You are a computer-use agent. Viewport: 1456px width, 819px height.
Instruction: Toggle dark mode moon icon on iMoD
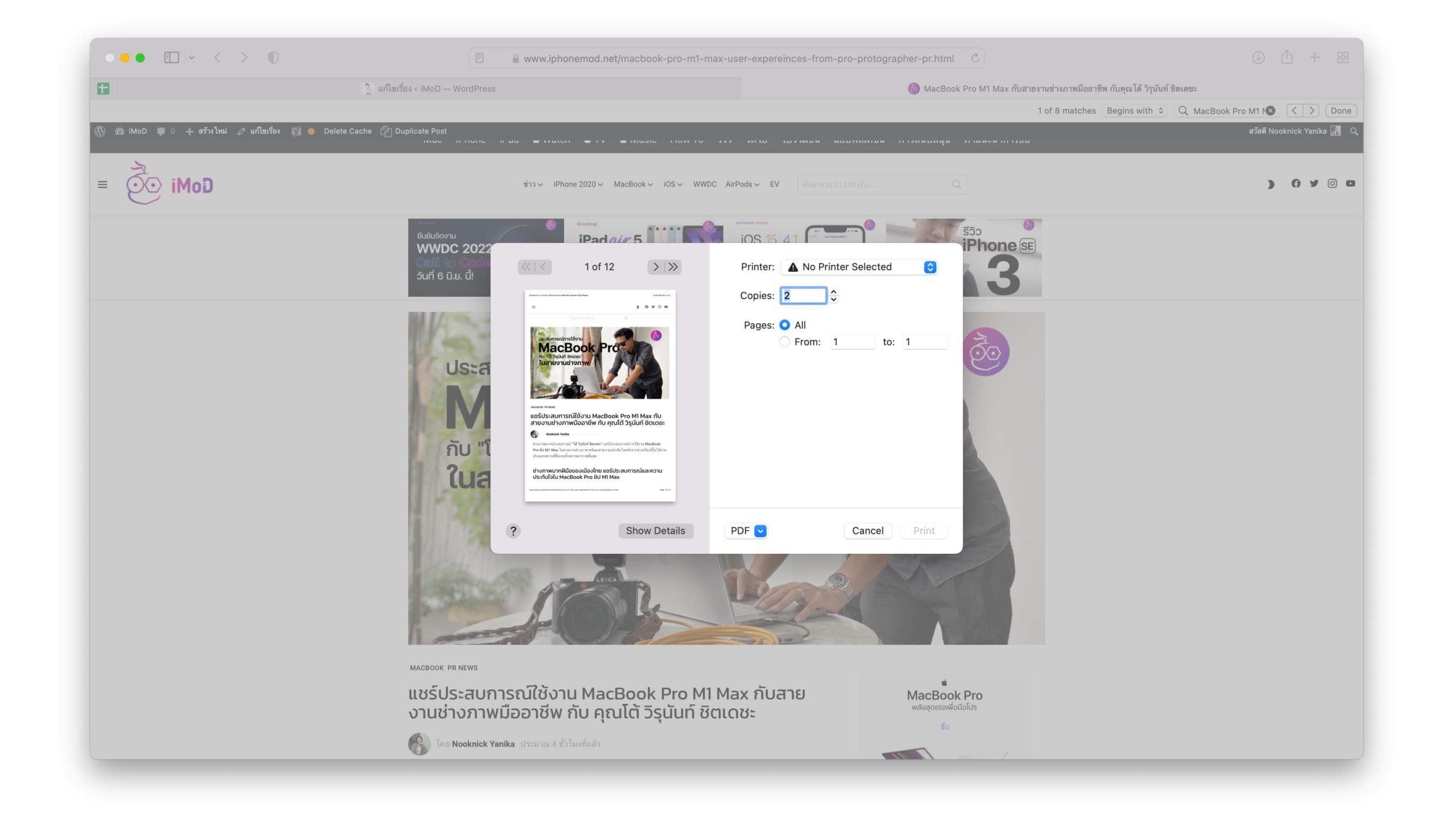(1270, 184)
